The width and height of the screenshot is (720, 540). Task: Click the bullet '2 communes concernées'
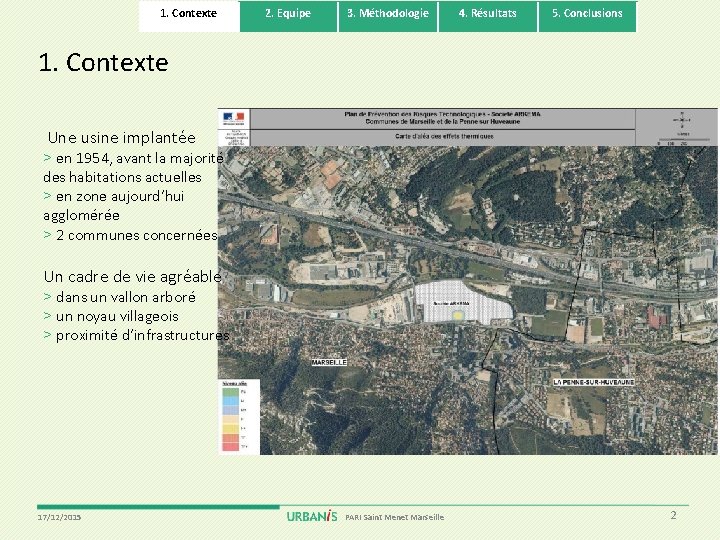coord(130,235)
